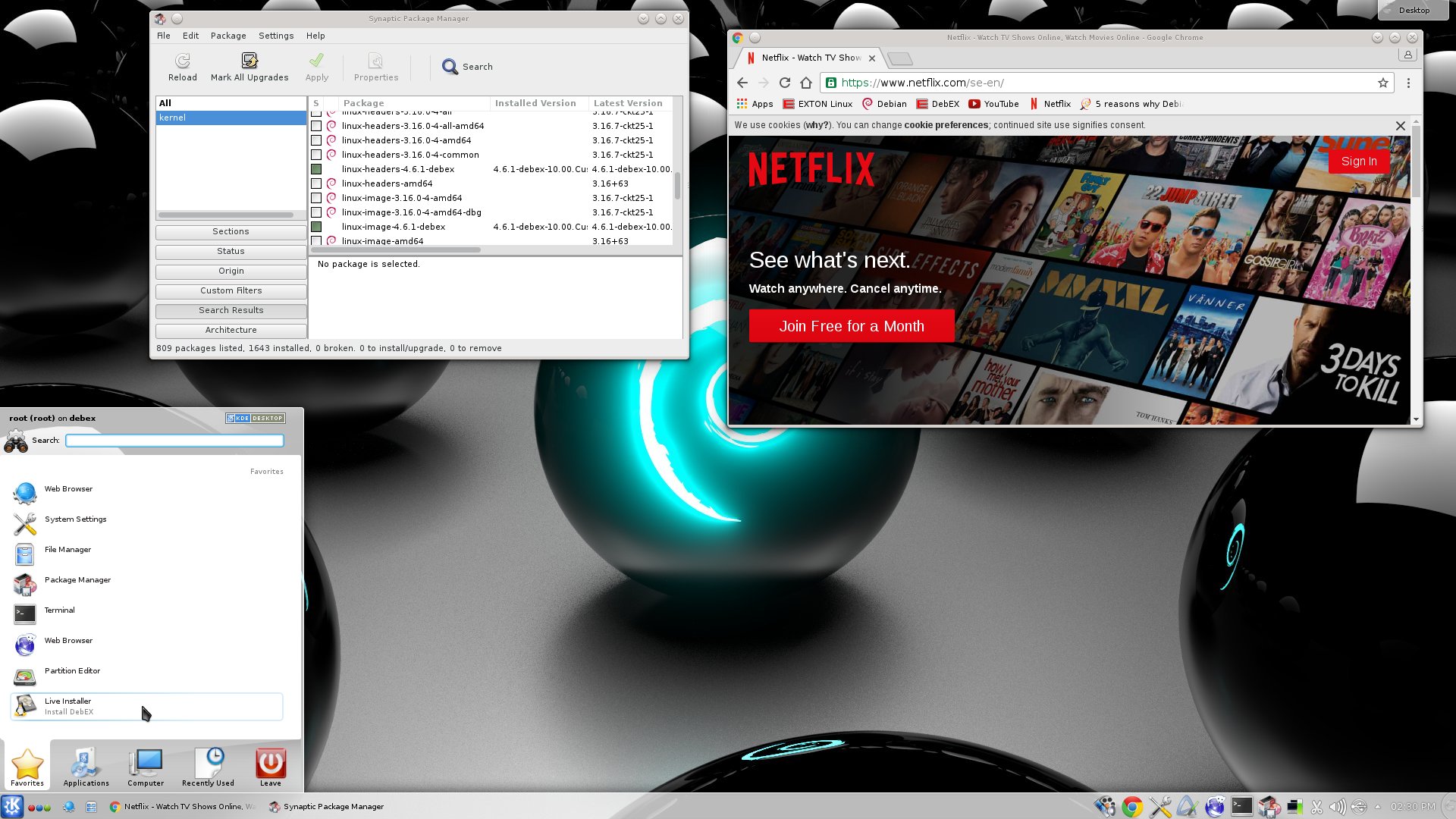Click the Live Installer icon in menu
The image size is (1456, 819).
(25, 705)
